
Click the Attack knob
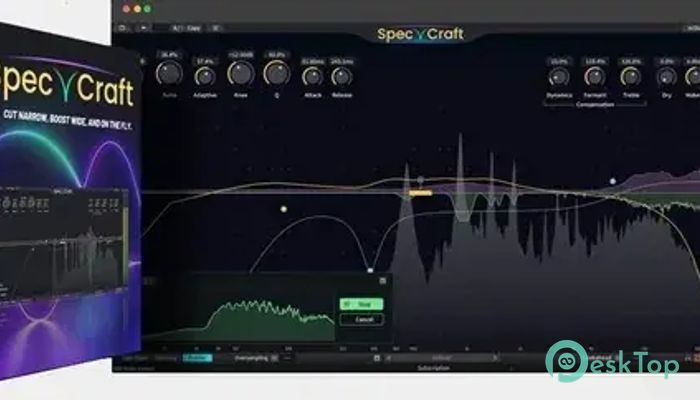click(313, 76)
